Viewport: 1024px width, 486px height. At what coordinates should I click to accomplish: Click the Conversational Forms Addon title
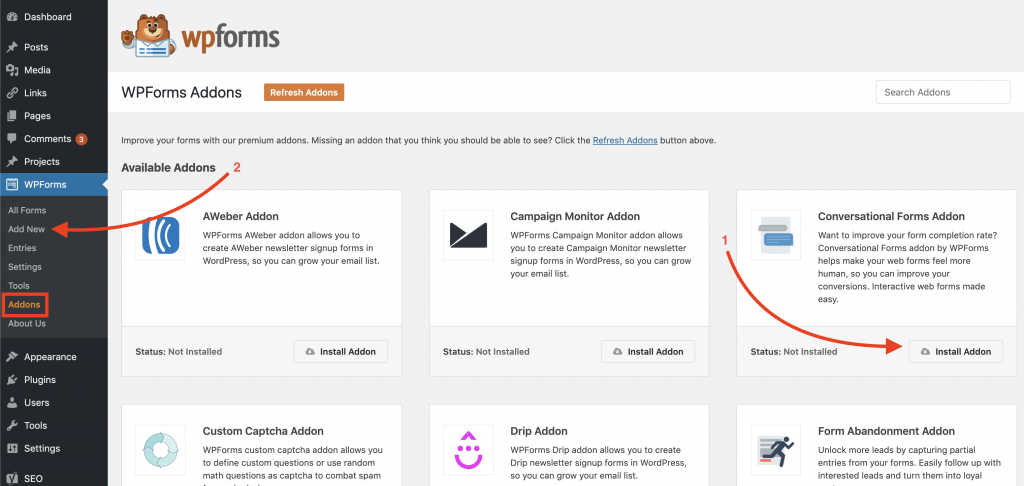tap(891, 216)
